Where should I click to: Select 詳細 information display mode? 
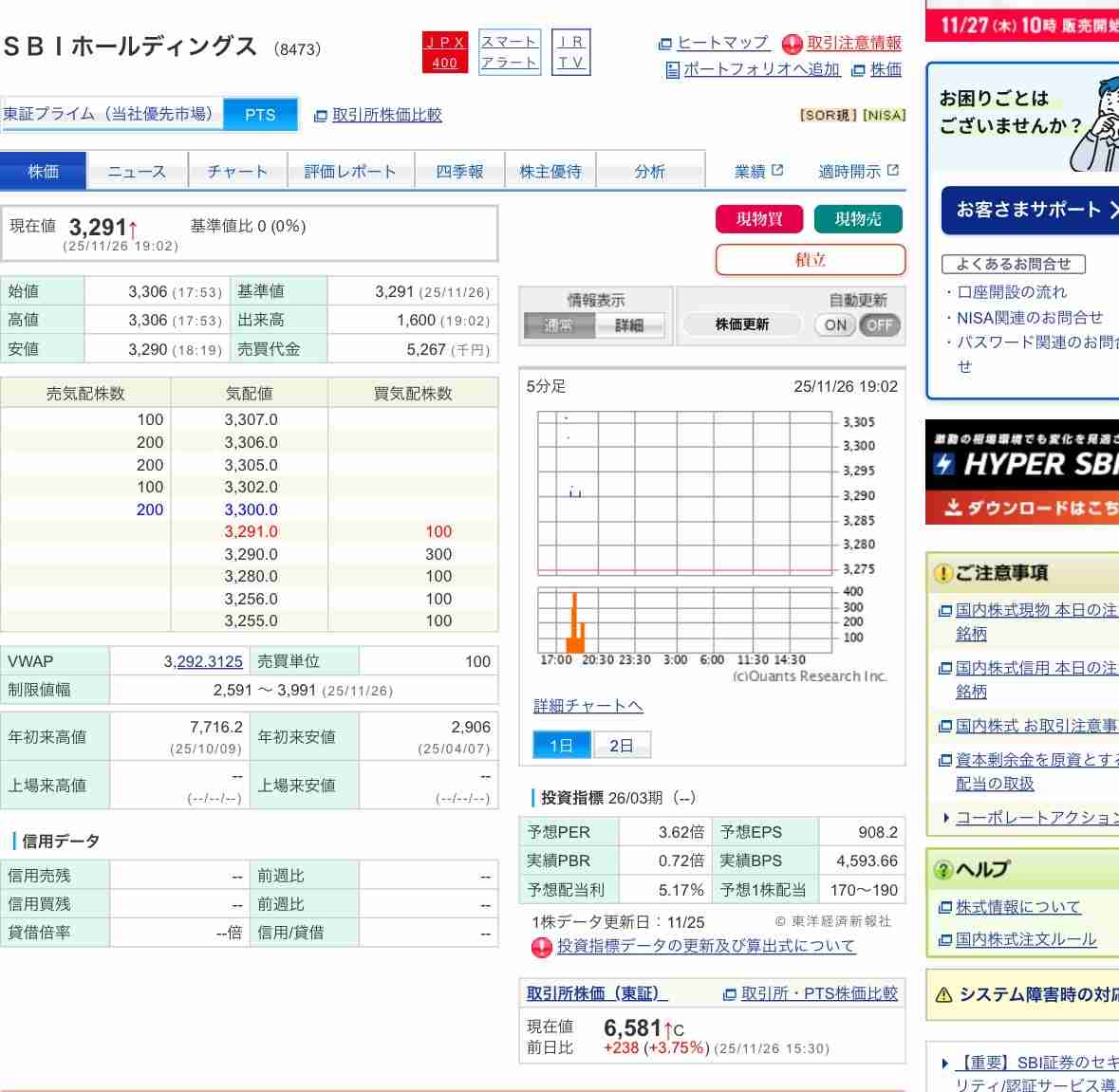tap(628, 325)
